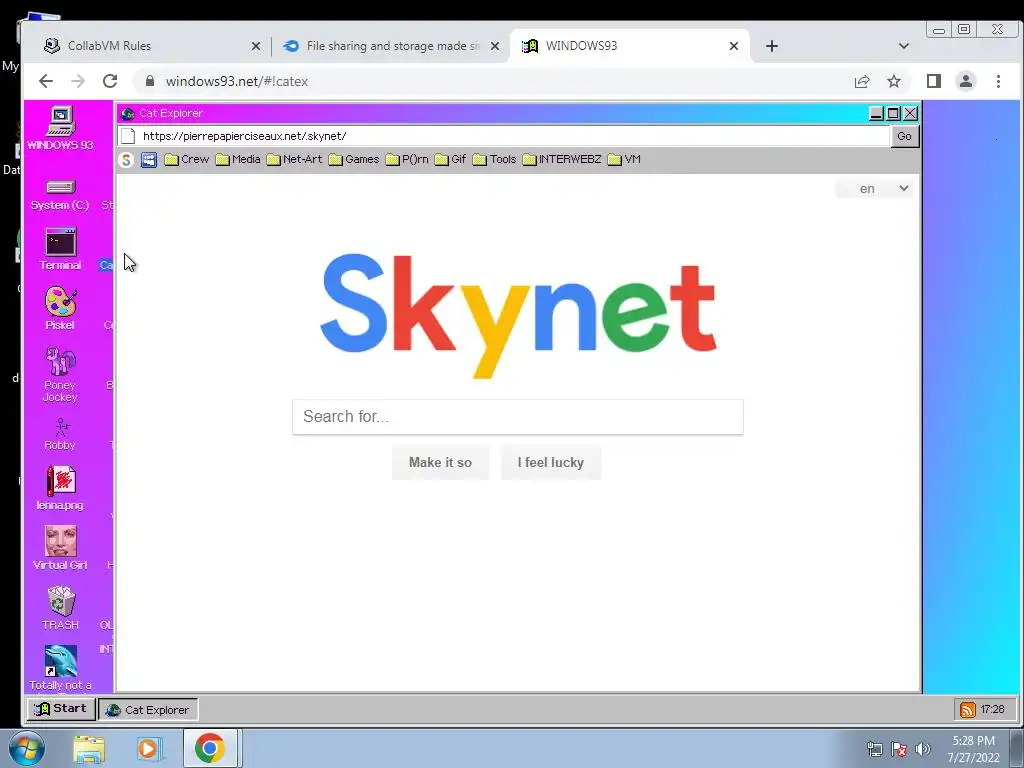Click the Windows clock showing 5:28 PM
The image size is (1024, 768).
(974, 749)
